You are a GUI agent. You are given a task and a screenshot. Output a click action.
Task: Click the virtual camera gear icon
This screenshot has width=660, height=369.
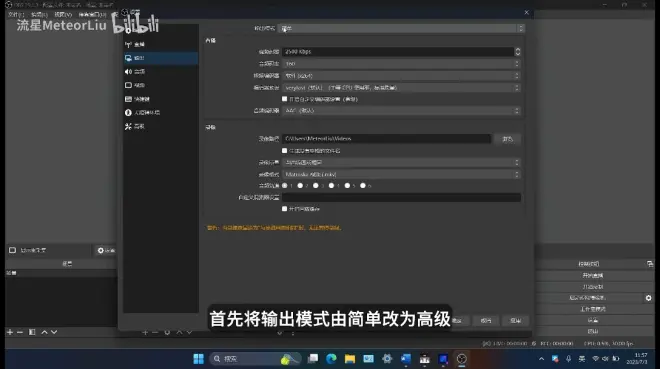(648, 298)
